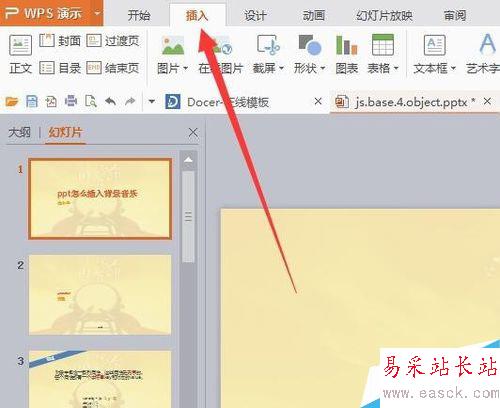Expand the WPS menu dropdown arrow
The height and width of the screenshot is (408, 500).
coord(97,14)
